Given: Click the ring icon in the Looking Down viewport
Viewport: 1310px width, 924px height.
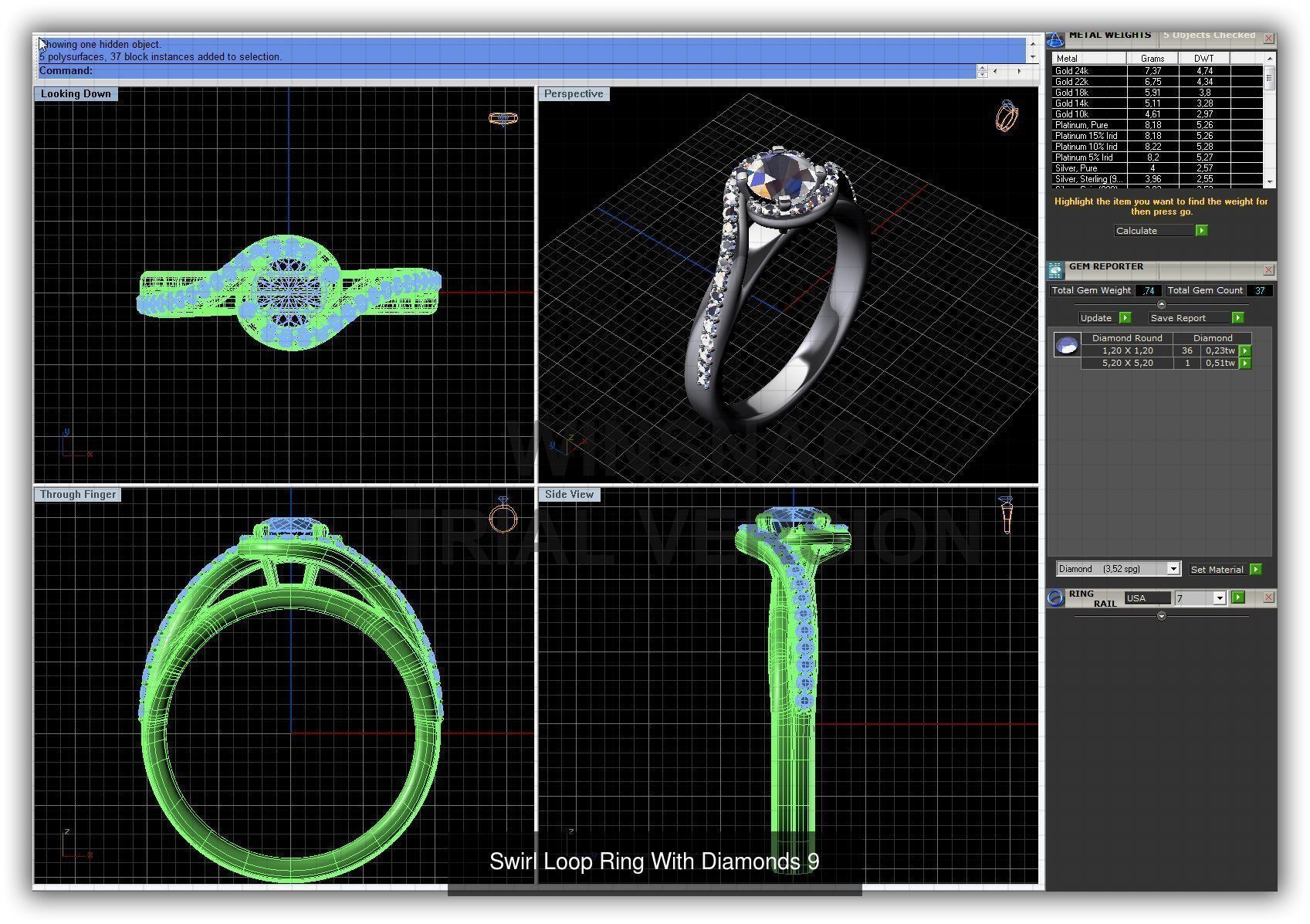Looking at the screenshot, I should (503, 119).
